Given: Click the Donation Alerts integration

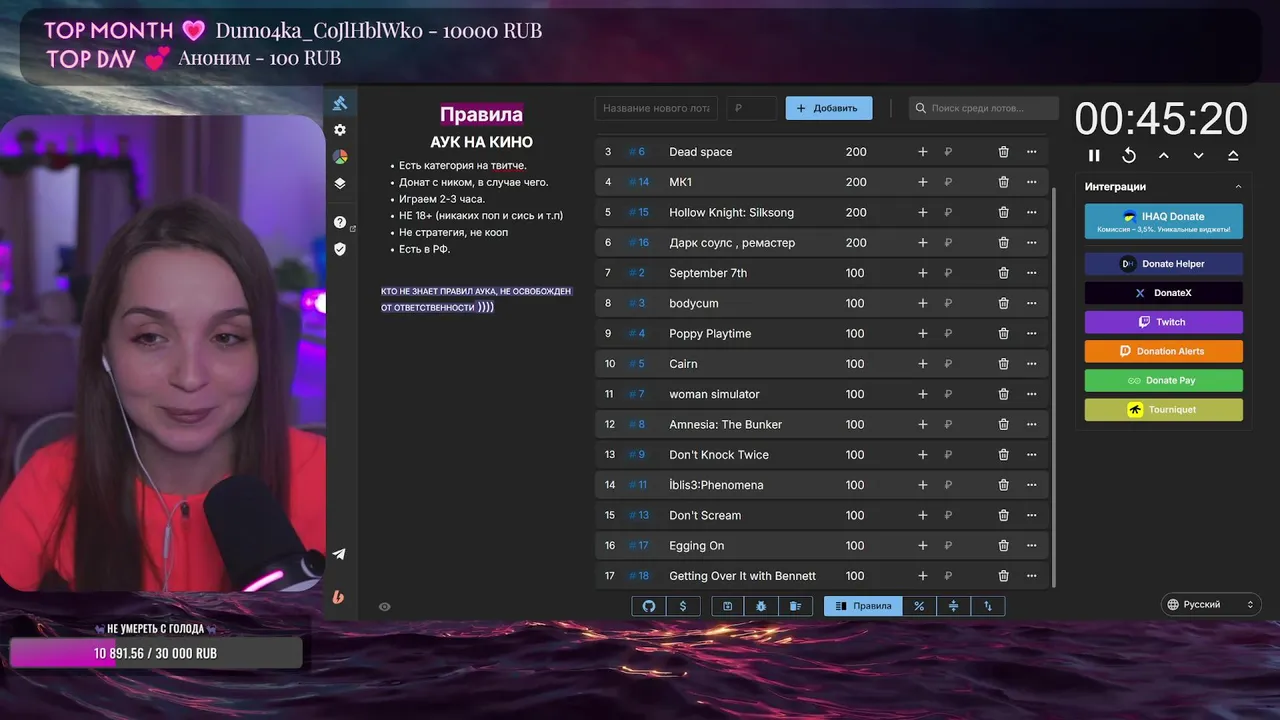Looking at the screenshot, I should [x=1164, y=351].
